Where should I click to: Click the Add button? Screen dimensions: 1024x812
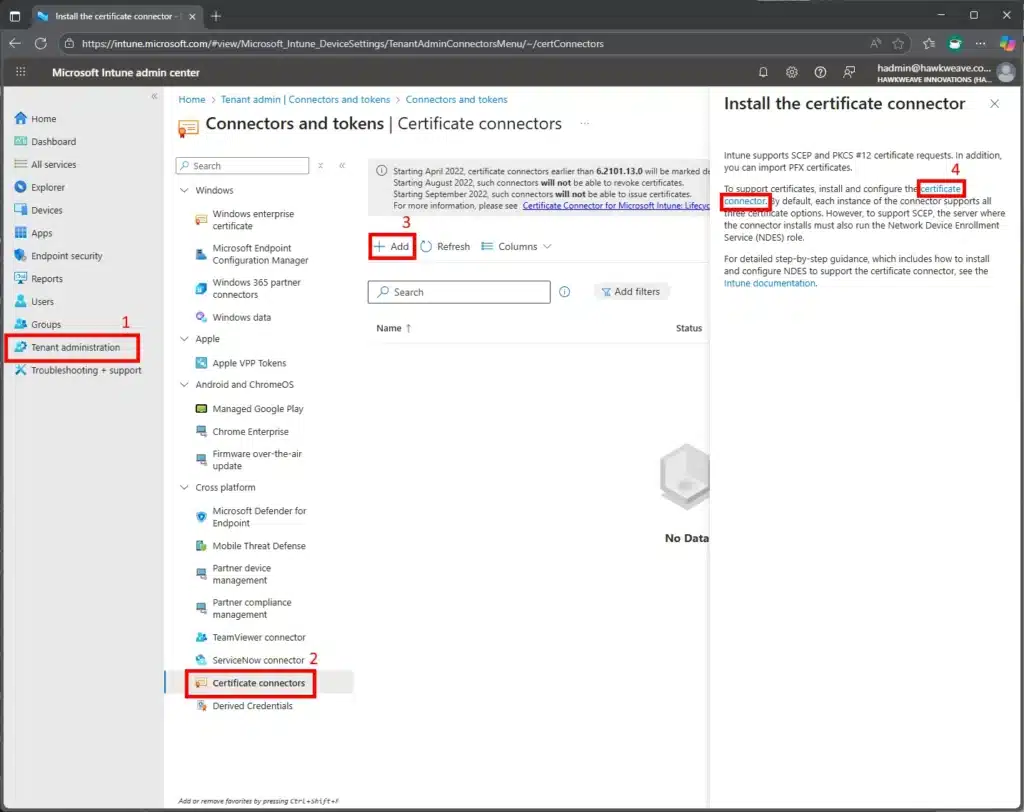tap(392, 246)
